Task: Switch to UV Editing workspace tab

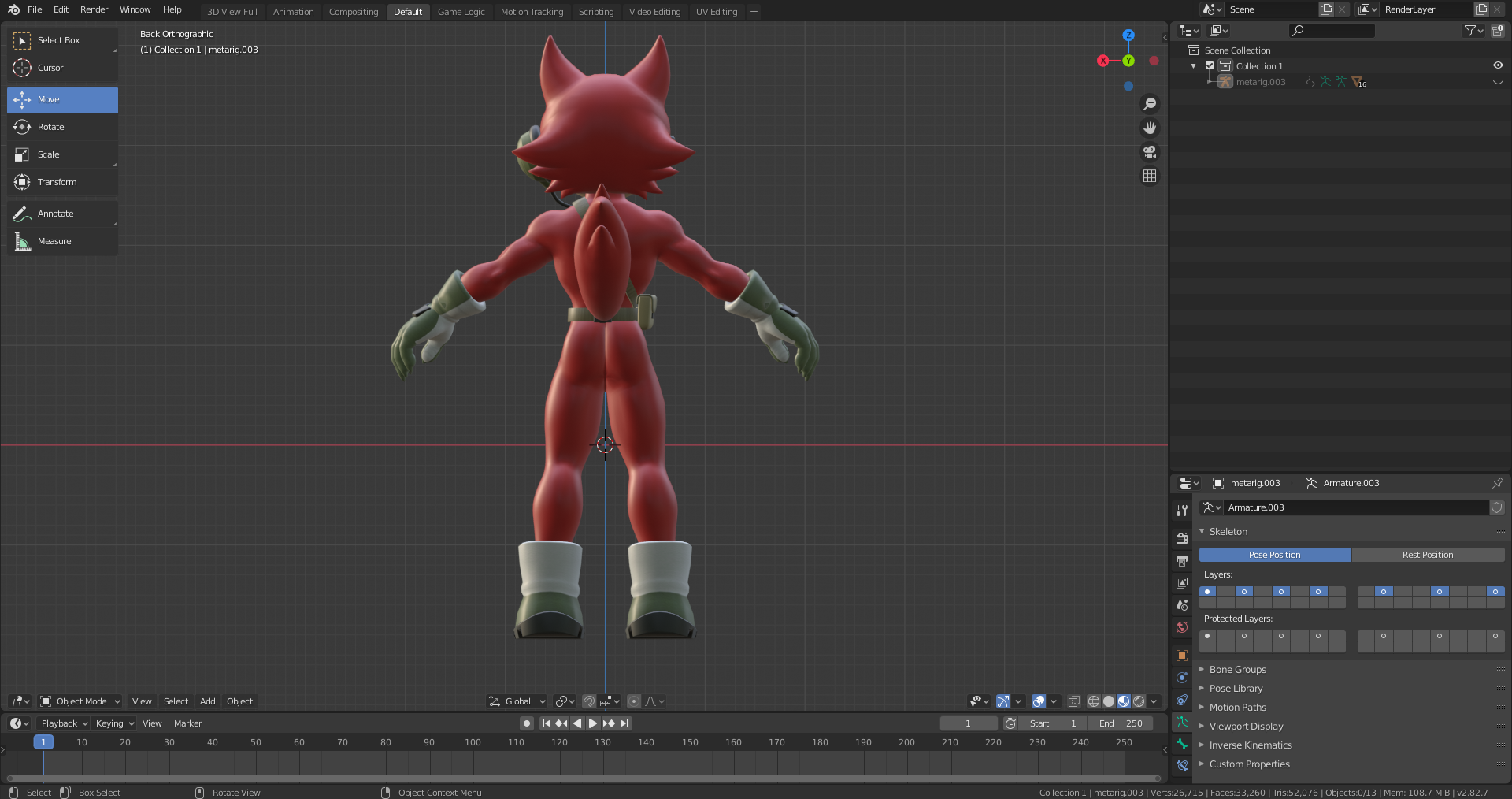Action: [716, 12]
